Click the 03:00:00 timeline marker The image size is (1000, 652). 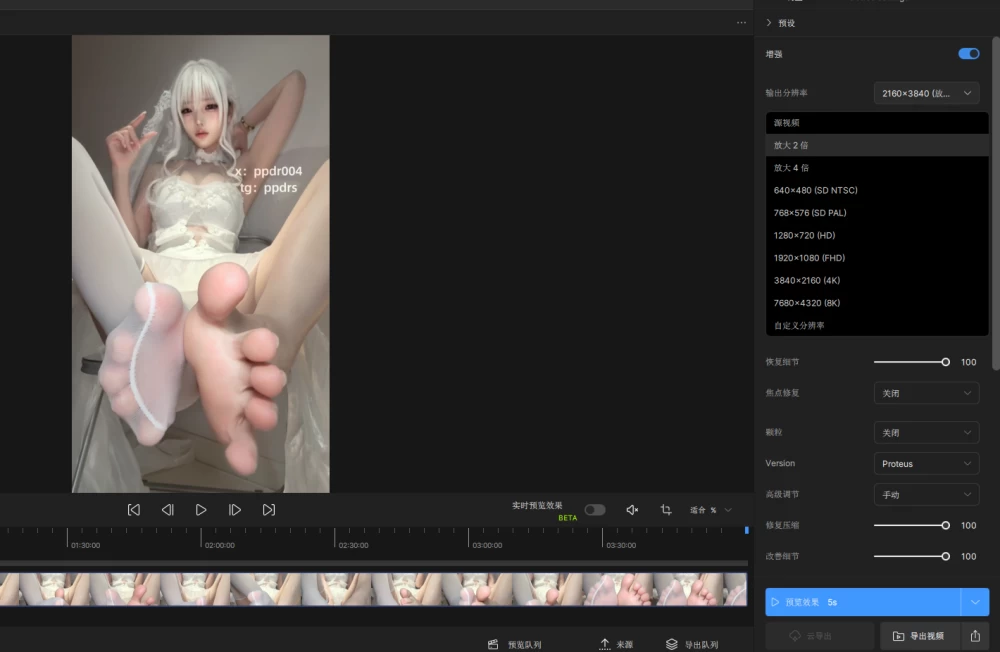487,545
